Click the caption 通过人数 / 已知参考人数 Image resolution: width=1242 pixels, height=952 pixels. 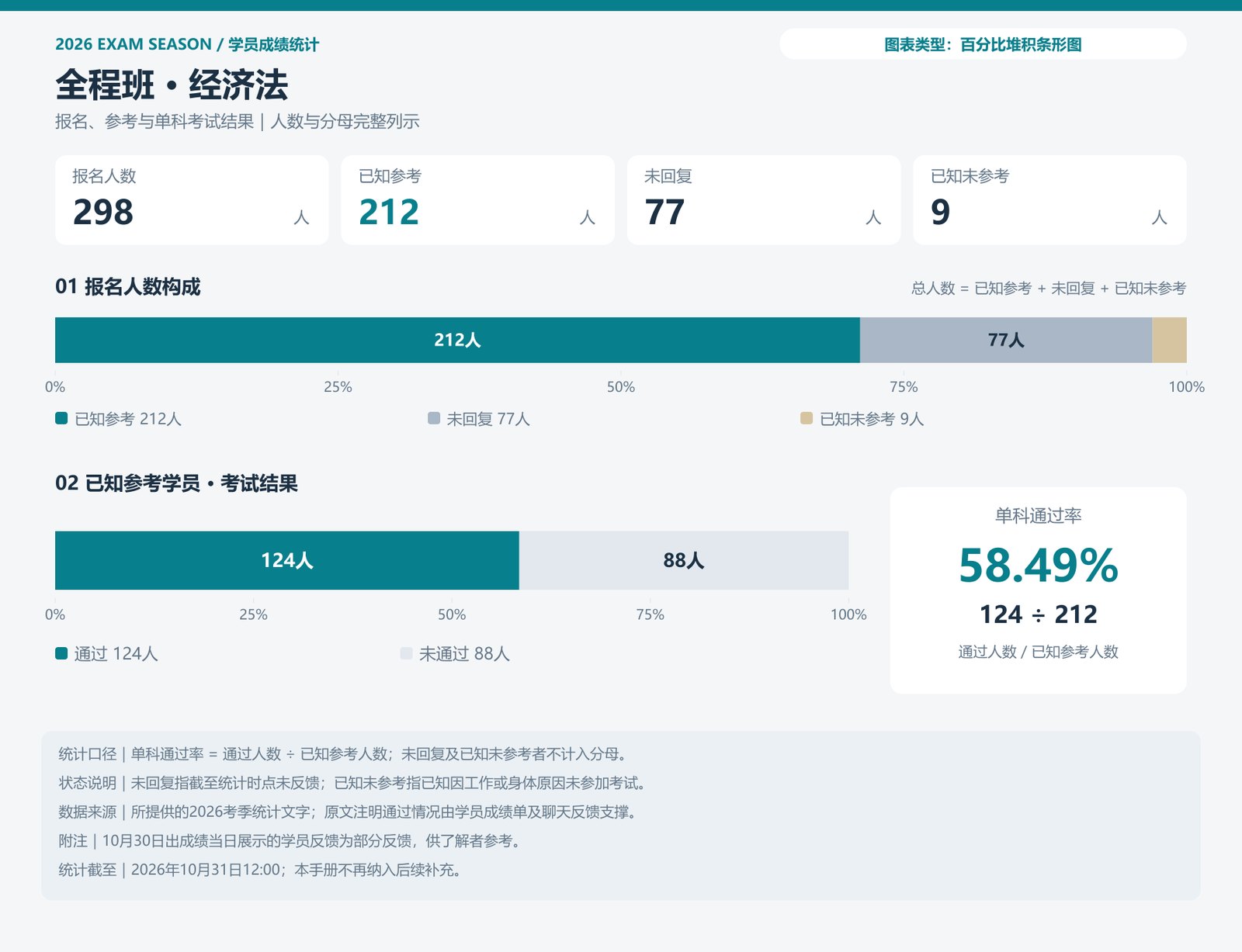coord(1039,652)
